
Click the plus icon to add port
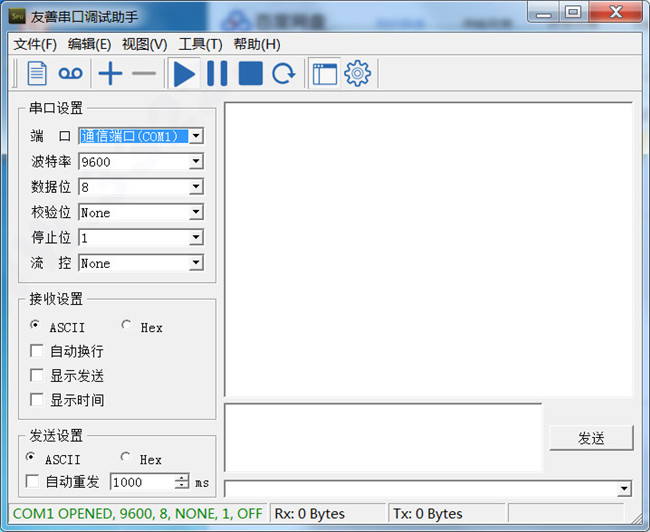click(x=110, y=73)
